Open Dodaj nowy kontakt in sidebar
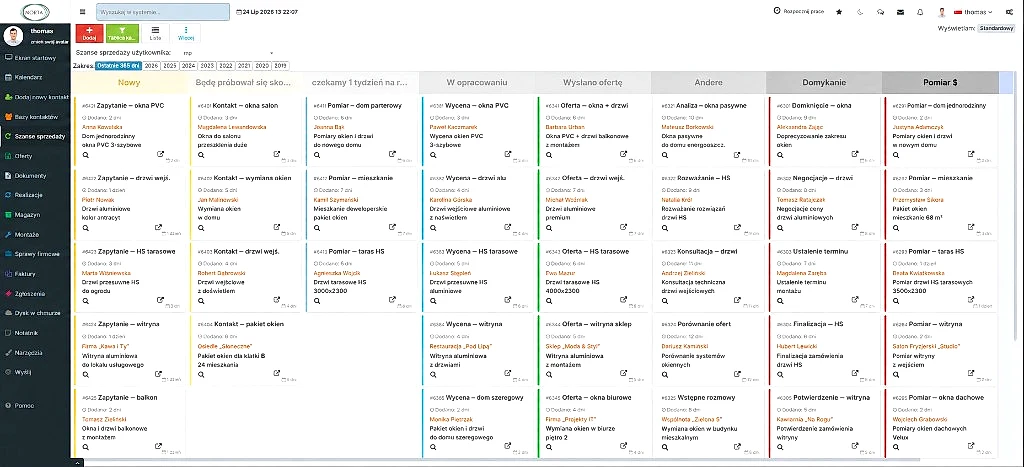The height and width of the screenshot is (467, 1024). point(35,97)
